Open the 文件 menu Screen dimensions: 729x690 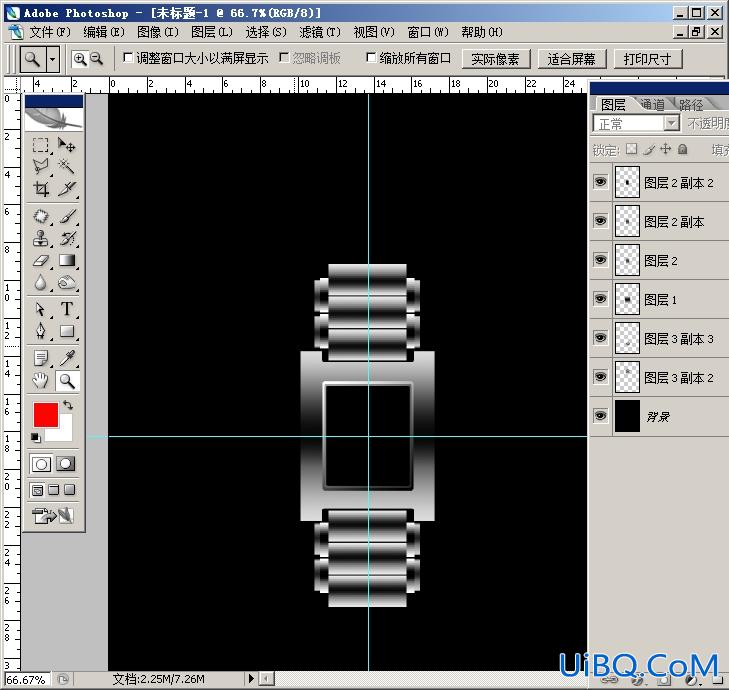(50, 32)
